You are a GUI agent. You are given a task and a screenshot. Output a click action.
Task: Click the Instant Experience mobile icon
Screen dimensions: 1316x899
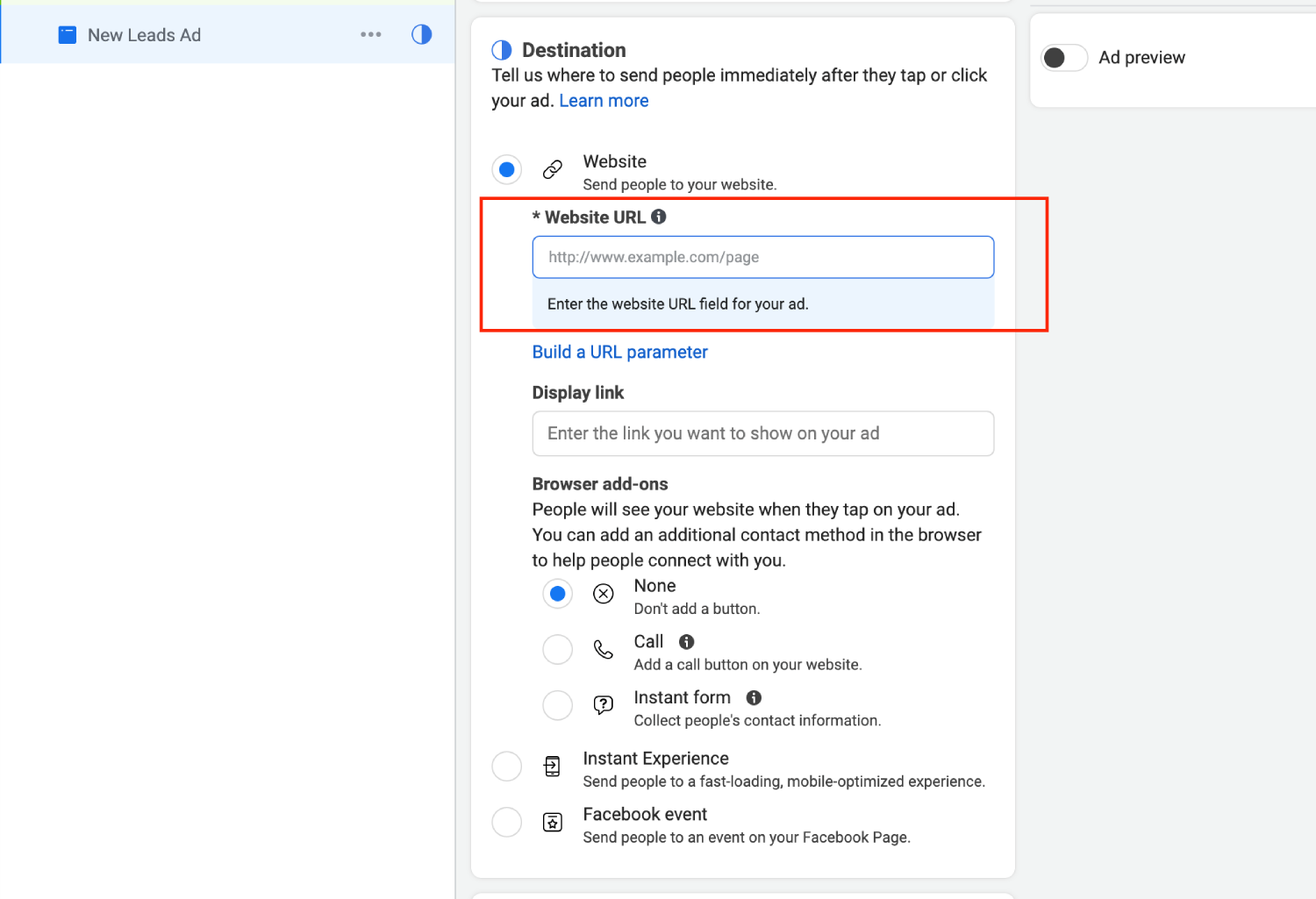(553, 767)
